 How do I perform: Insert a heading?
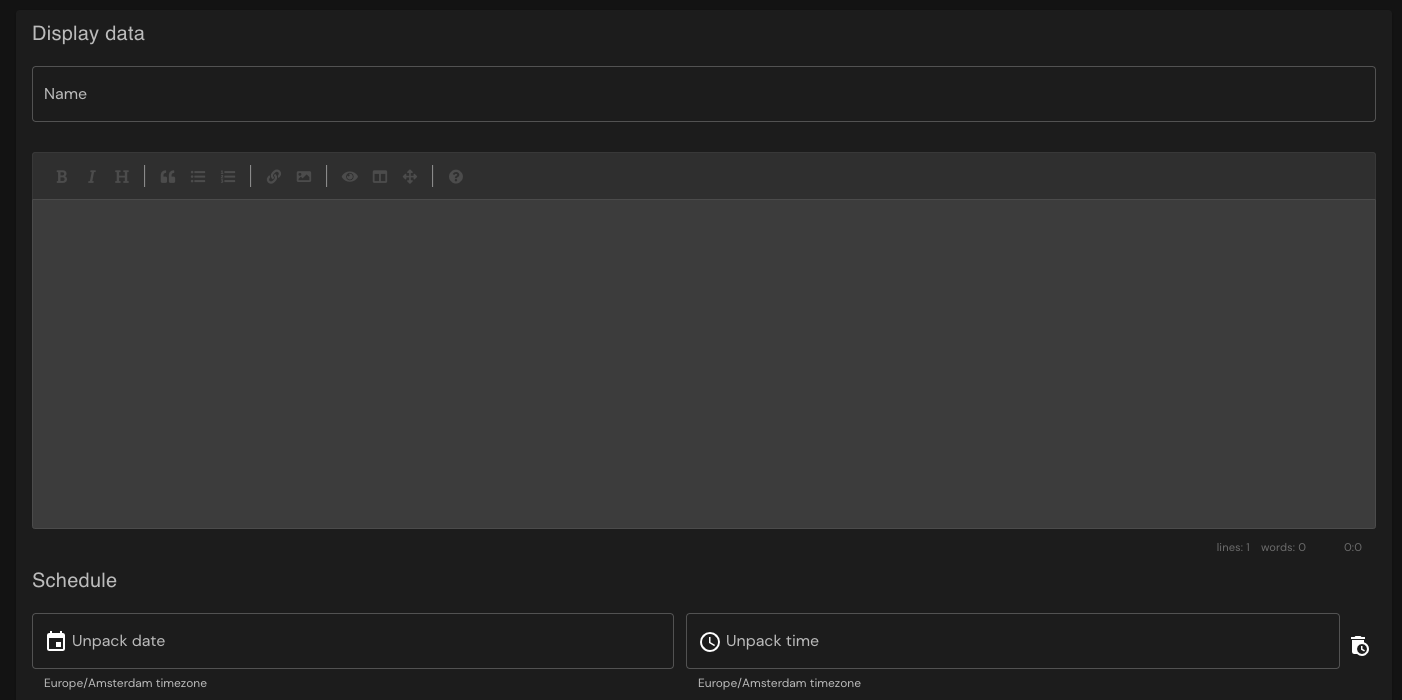point(122,176)
